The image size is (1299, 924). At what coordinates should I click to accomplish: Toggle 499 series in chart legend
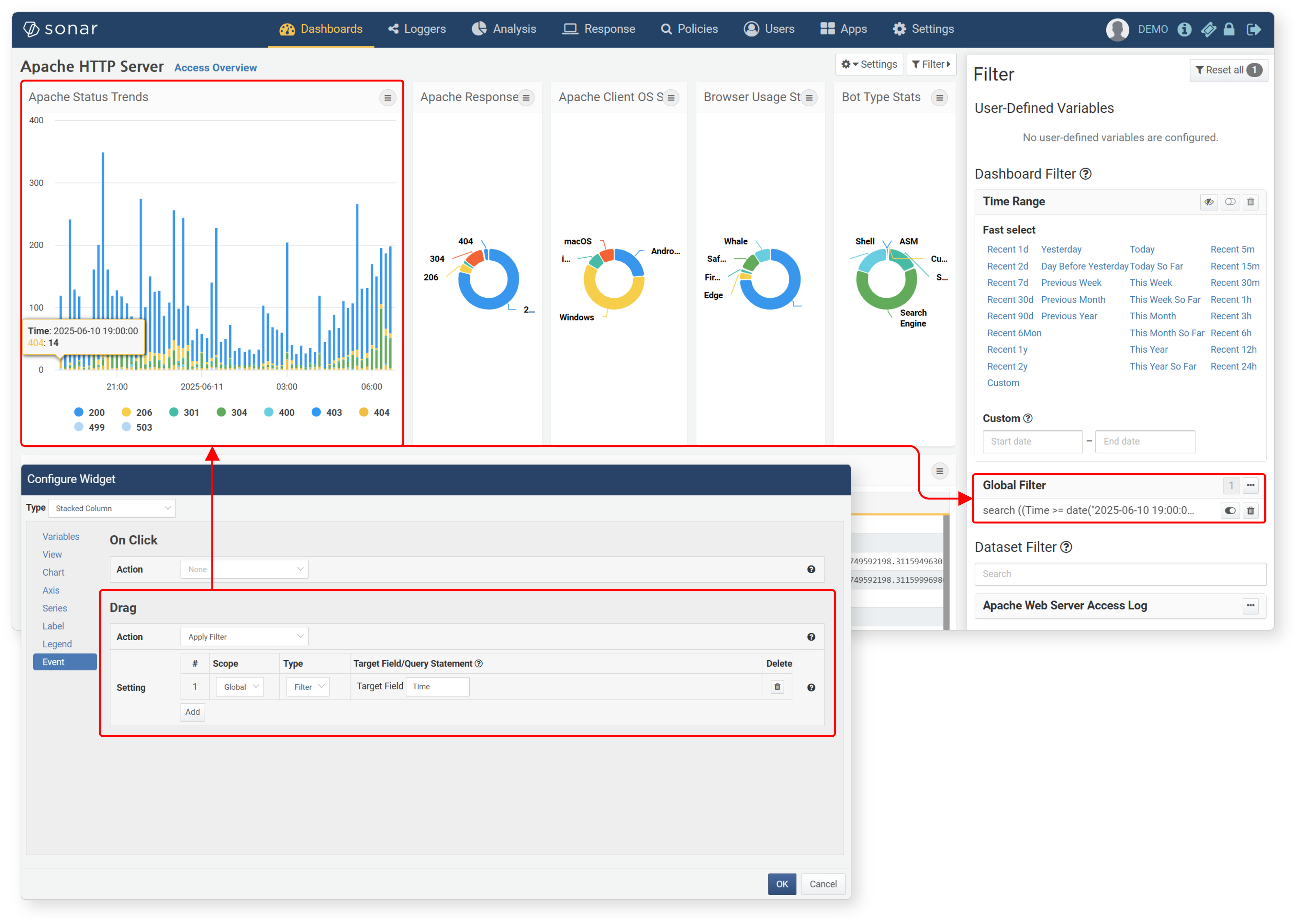click(x=89, y=427)
